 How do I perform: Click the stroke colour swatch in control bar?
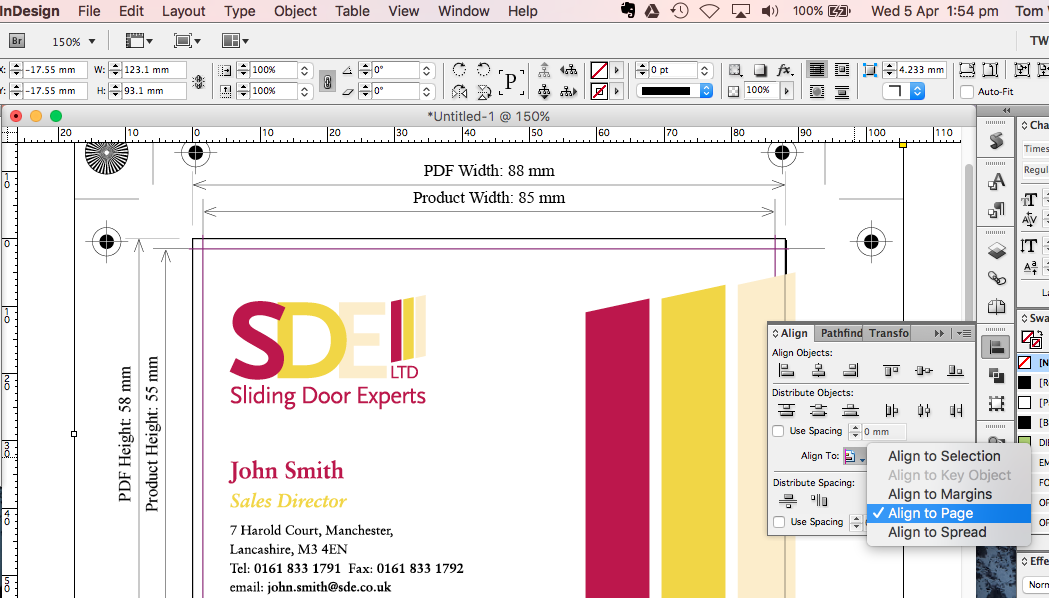click(599, 91)
